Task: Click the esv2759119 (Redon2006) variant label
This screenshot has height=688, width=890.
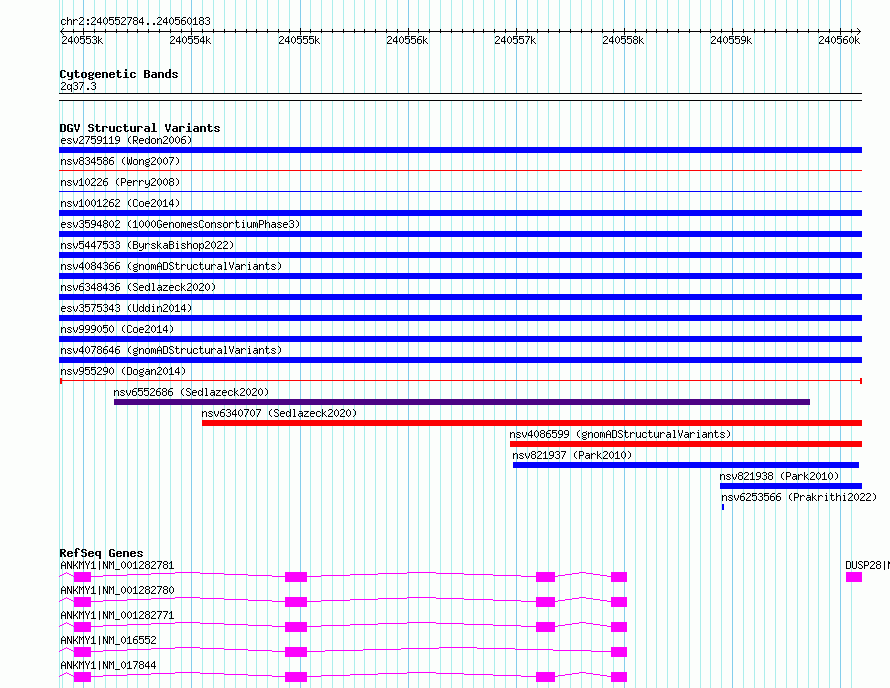Action: point(126,140)
